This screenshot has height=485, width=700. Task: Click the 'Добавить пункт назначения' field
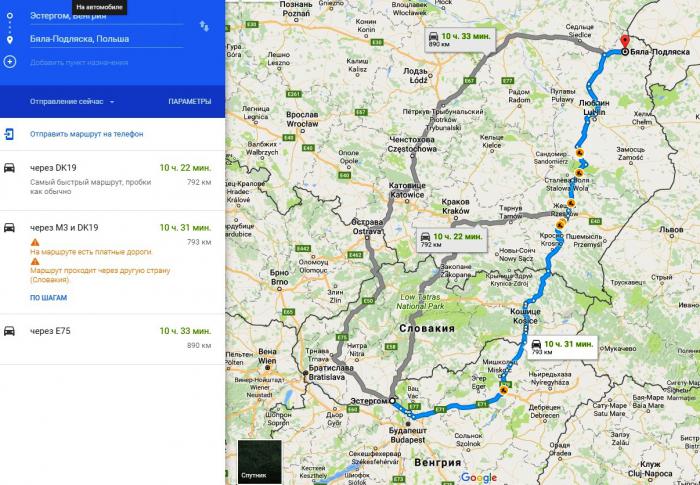pos(106,63)
